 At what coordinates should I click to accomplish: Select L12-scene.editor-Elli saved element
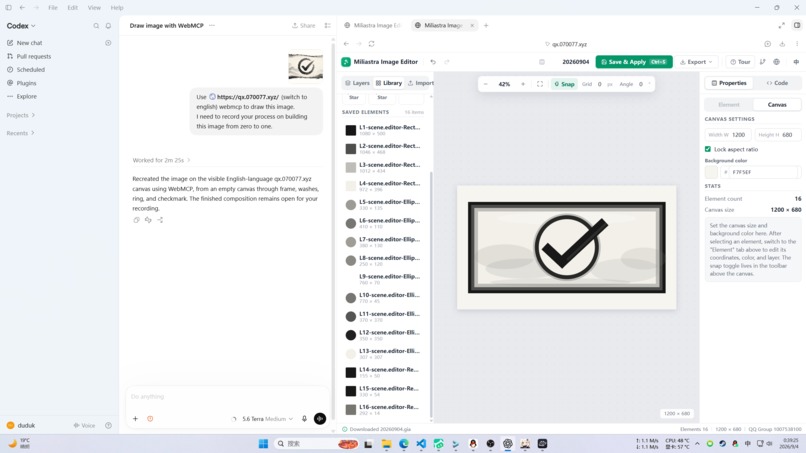383,335
